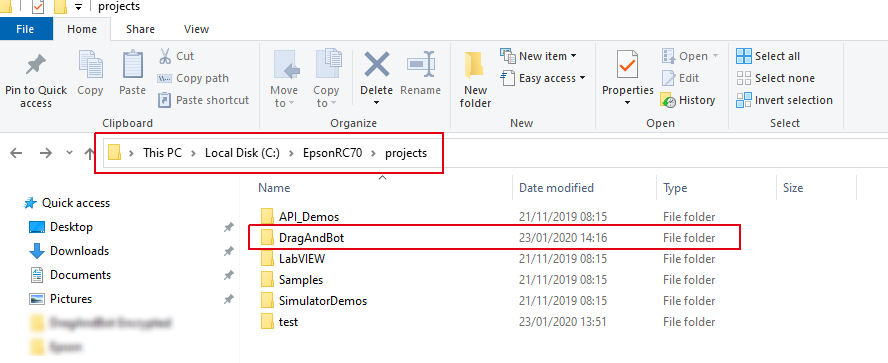Open the Share ribbon tab
The width and height of the screenshot is (888, 363).
pyautogui.click(x=140, y=29)
